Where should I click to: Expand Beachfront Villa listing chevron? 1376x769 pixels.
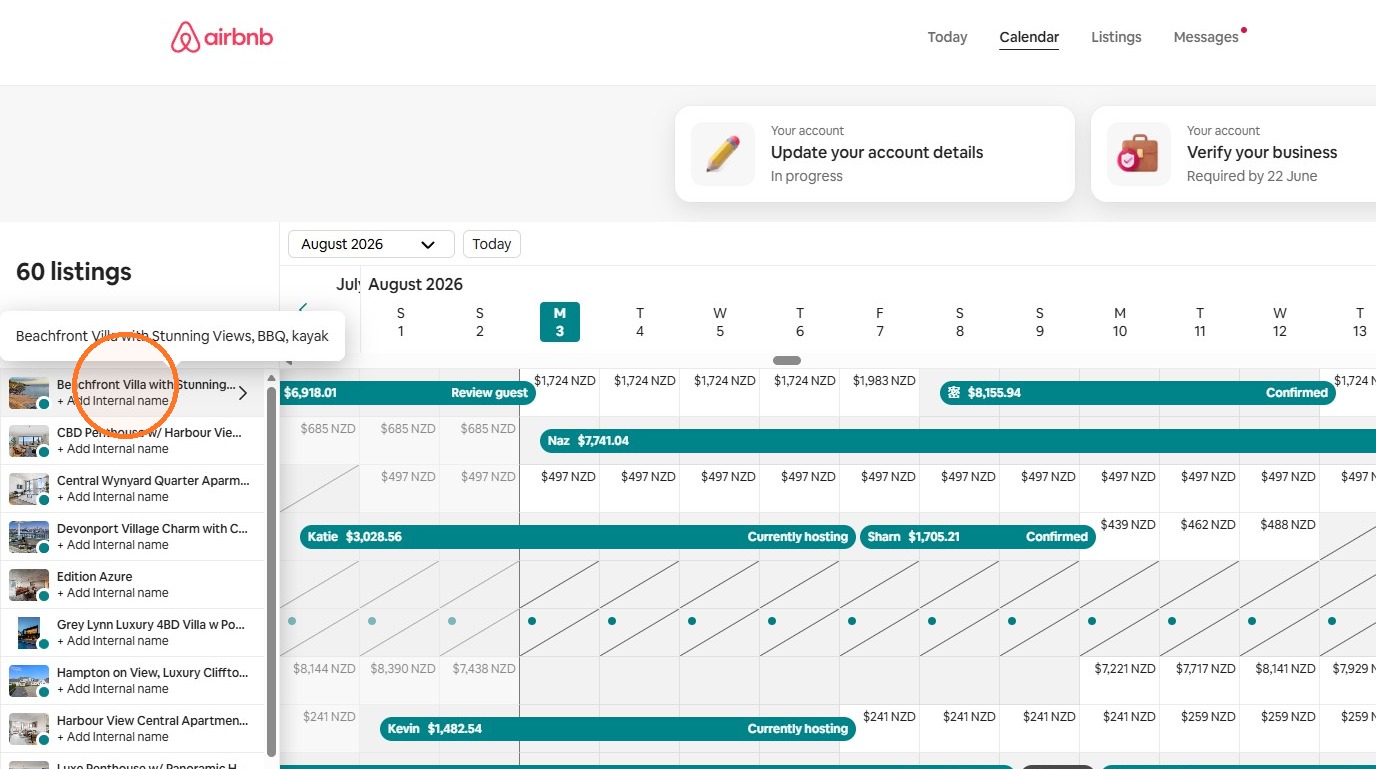click(242, 393)
